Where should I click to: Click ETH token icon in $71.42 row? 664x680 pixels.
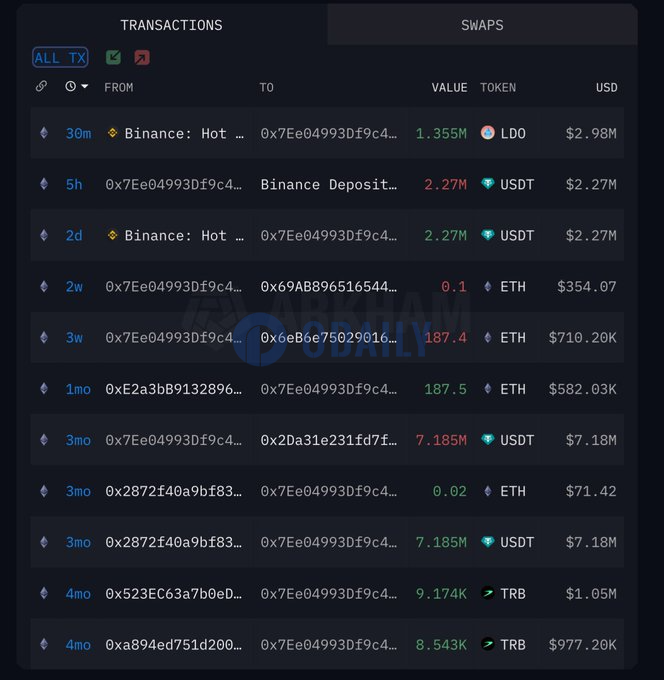pos(488,491)
